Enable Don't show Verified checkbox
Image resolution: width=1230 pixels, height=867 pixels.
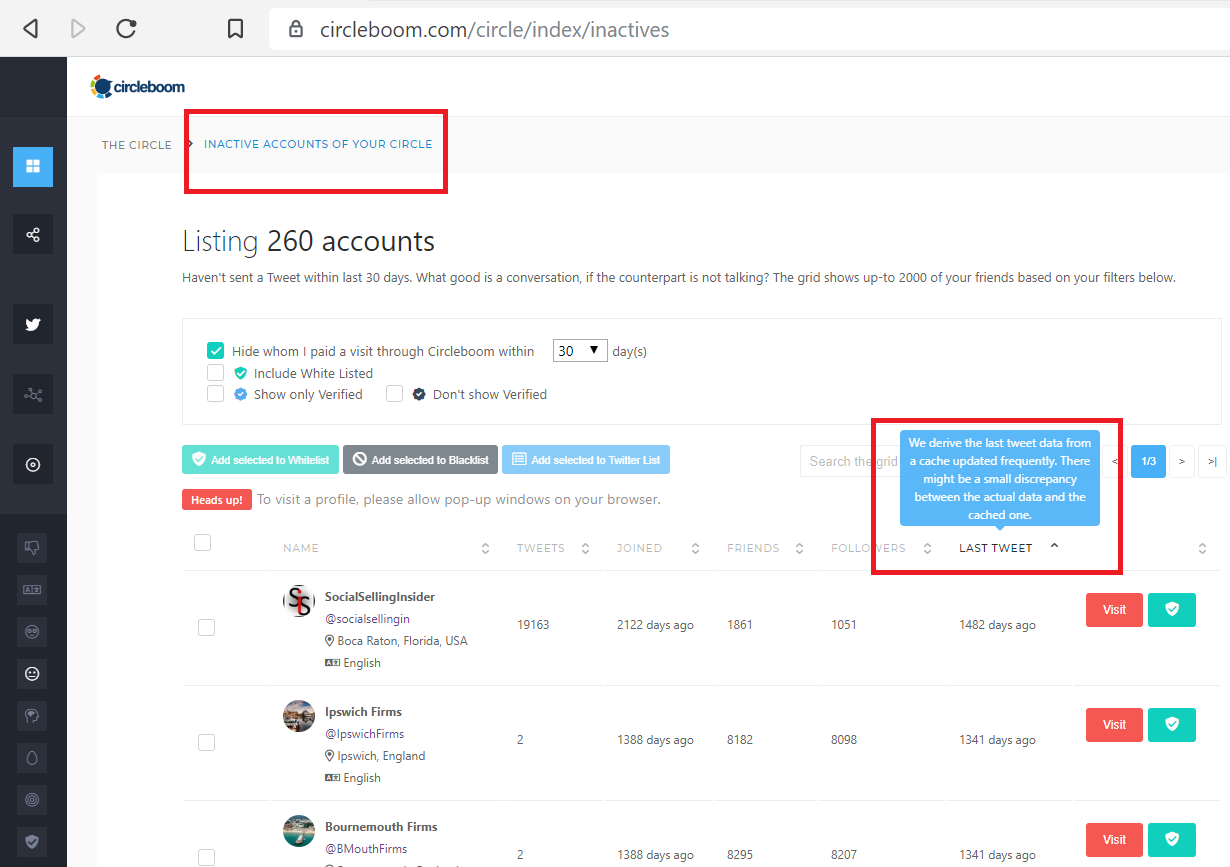coord(394,394)
